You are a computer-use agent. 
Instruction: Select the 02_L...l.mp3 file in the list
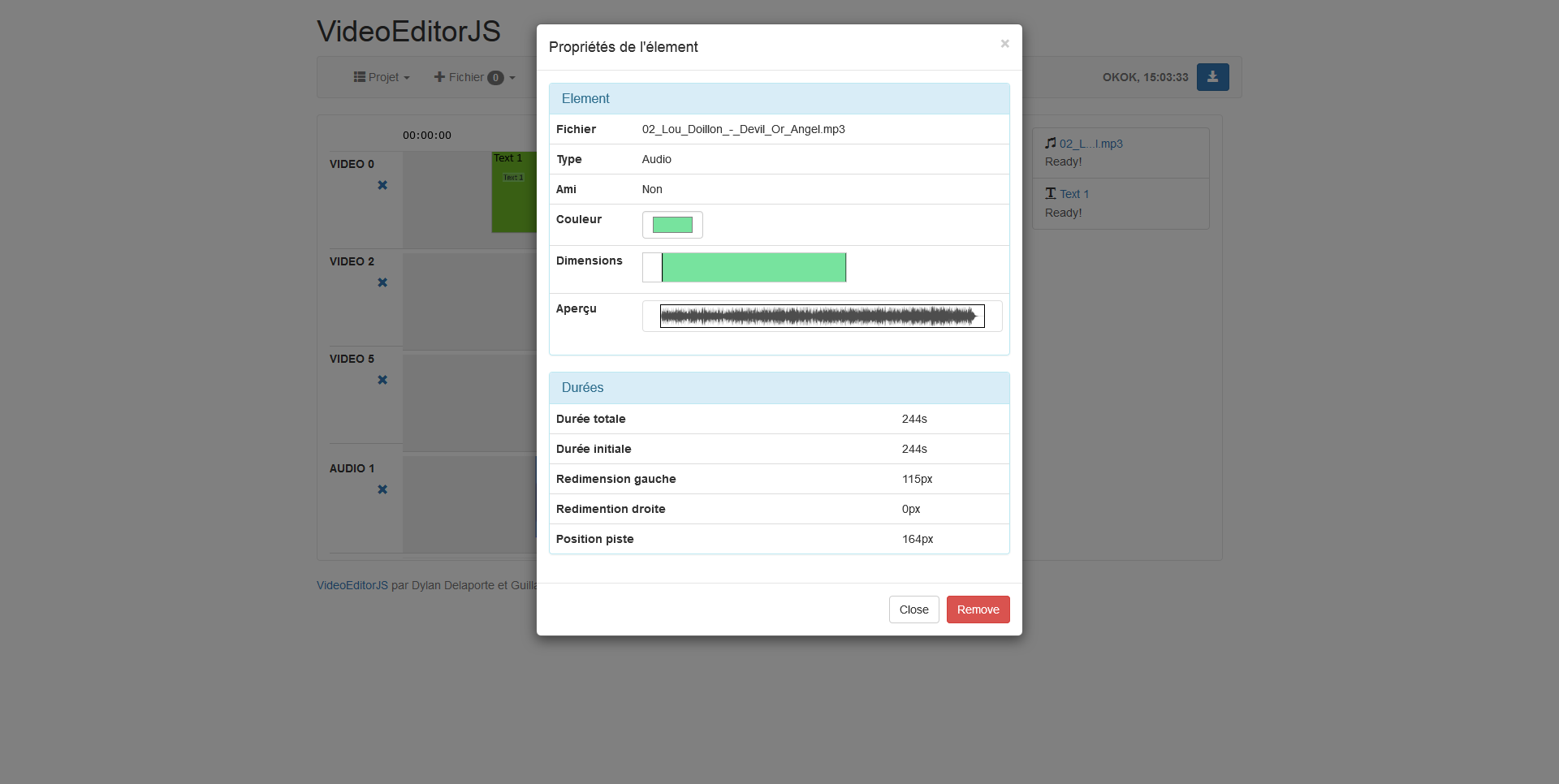click(1090, 144)
